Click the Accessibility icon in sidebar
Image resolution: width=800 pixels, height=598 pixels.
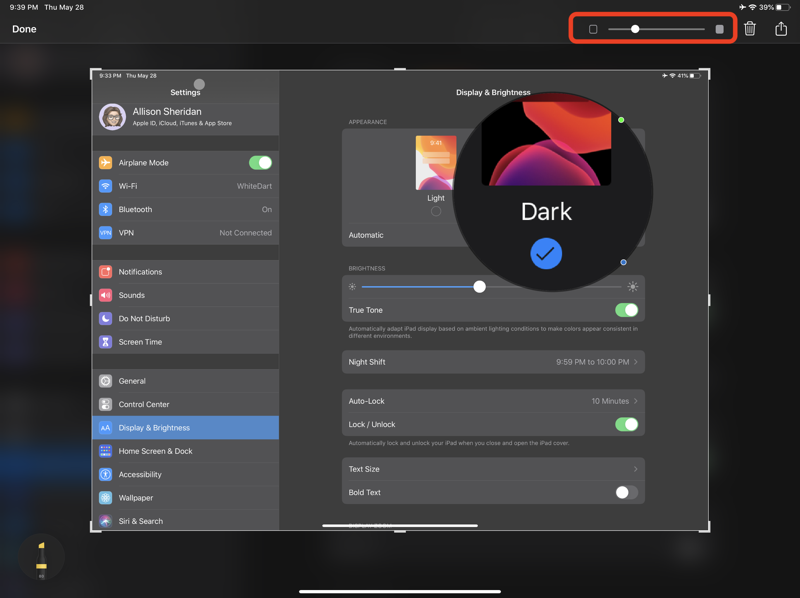[x=105, y=475]
